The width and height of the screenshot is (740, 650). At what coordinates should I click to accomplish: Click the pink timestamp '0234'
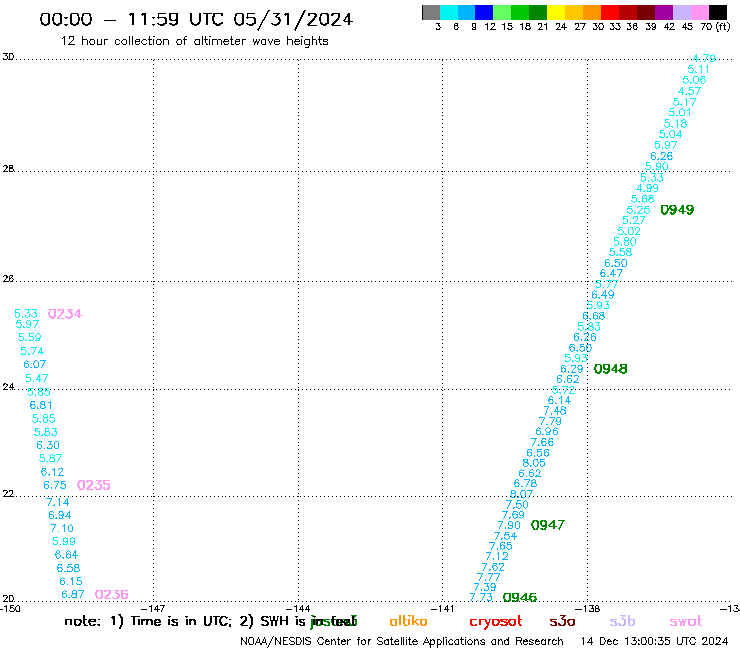click(x=65, y=314)
